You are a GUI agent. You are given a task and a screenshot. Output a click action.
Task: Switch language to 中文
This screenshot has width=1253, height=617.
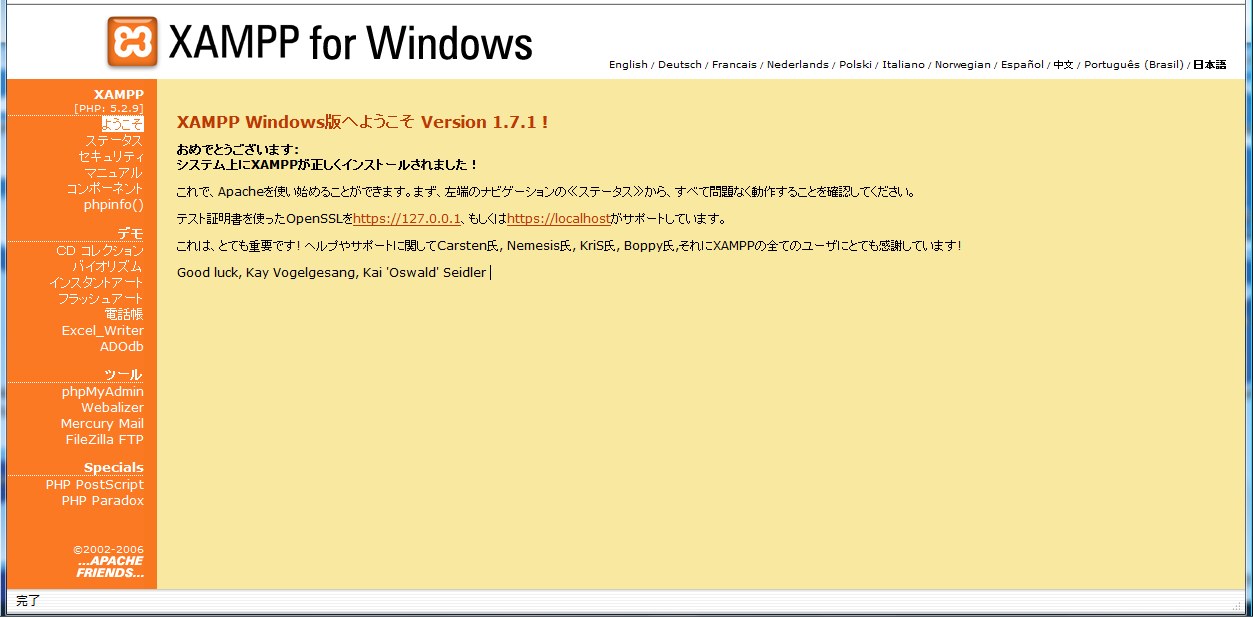[1063, 65]
